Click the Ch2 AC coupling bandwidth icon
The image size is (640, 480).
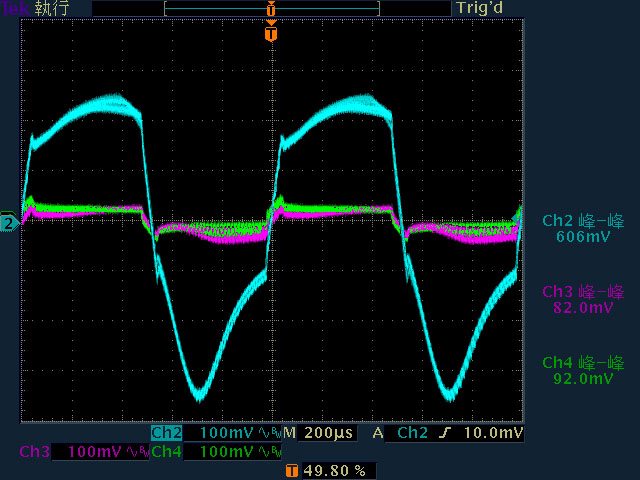click(x=267, y=433)
